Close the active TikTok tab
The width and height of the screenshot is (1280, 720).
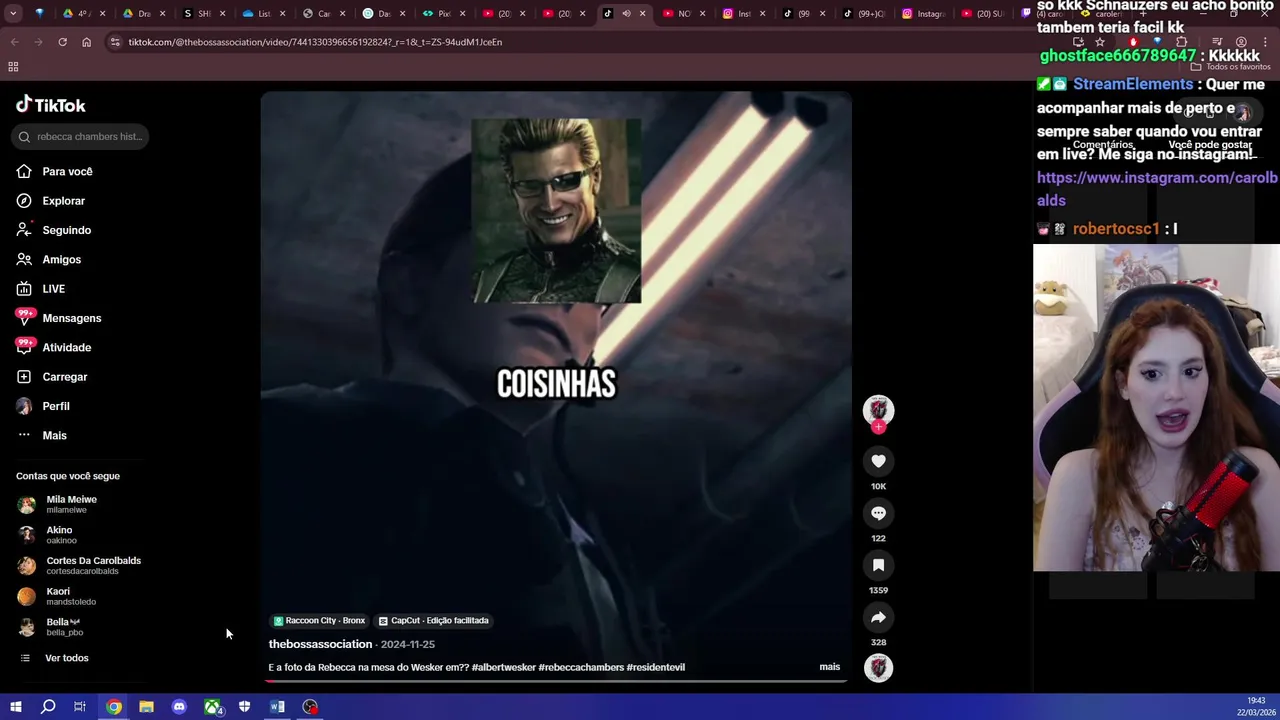pyautogui.click(x=643, y=14)
